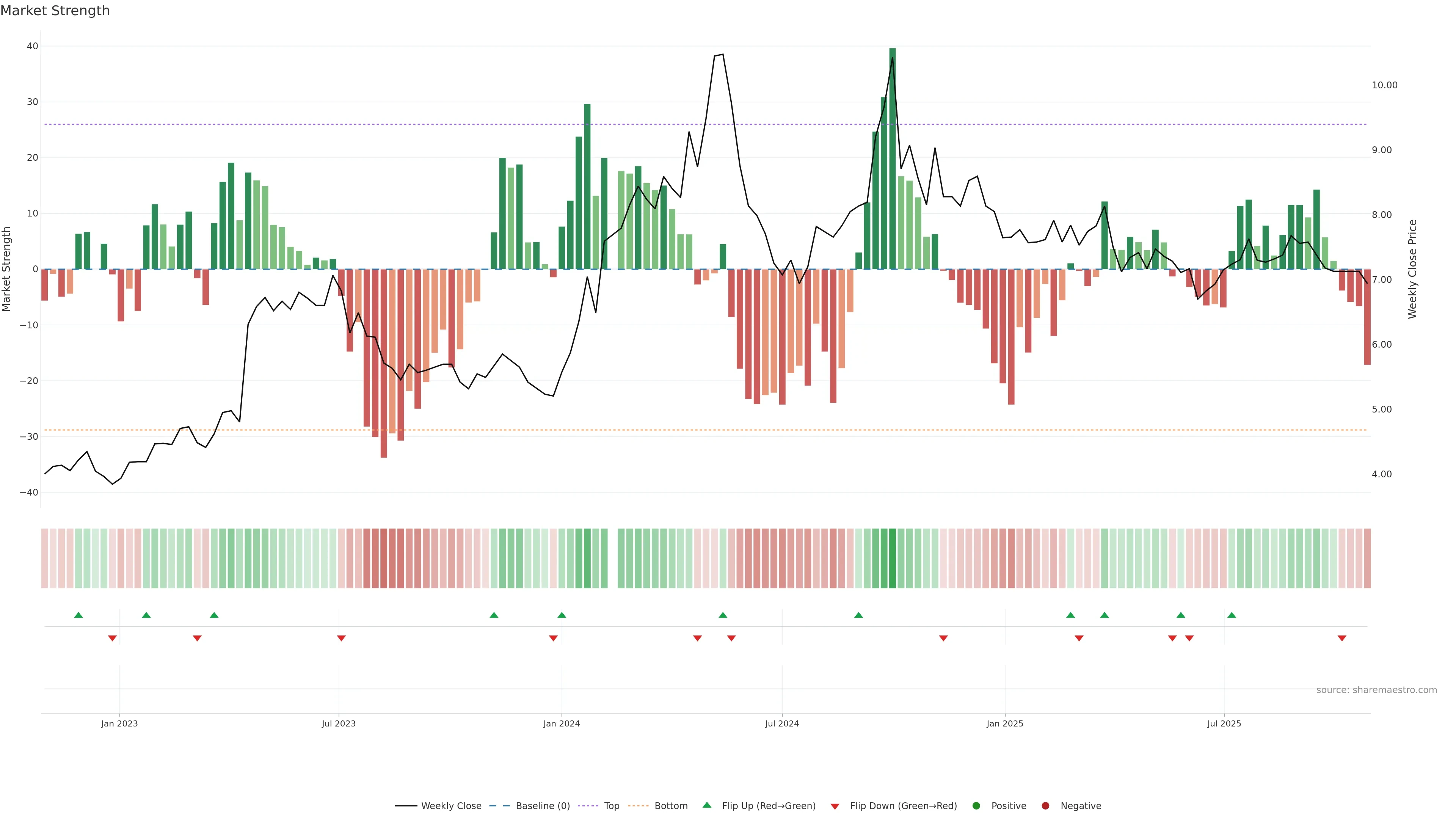Screen dimensions: 1456x819
Task: Click Flip Down red triangle legend icon
Action: 834,806
